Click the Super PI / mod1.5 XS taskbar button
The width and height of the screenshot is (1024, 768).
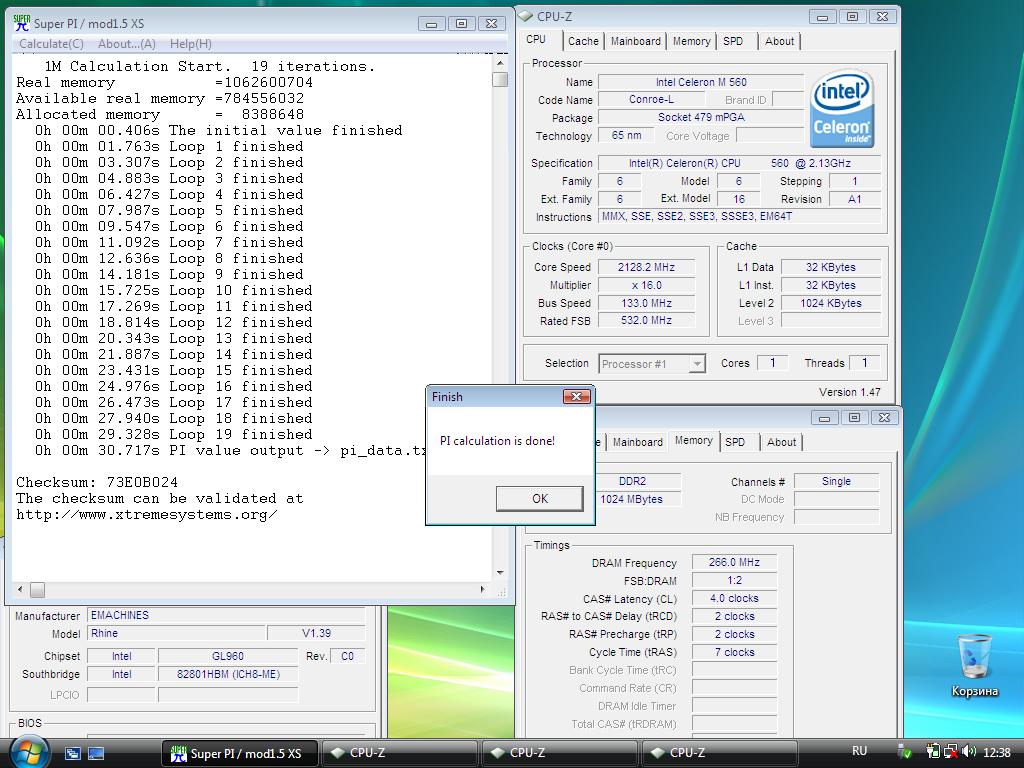coord(239,753)
